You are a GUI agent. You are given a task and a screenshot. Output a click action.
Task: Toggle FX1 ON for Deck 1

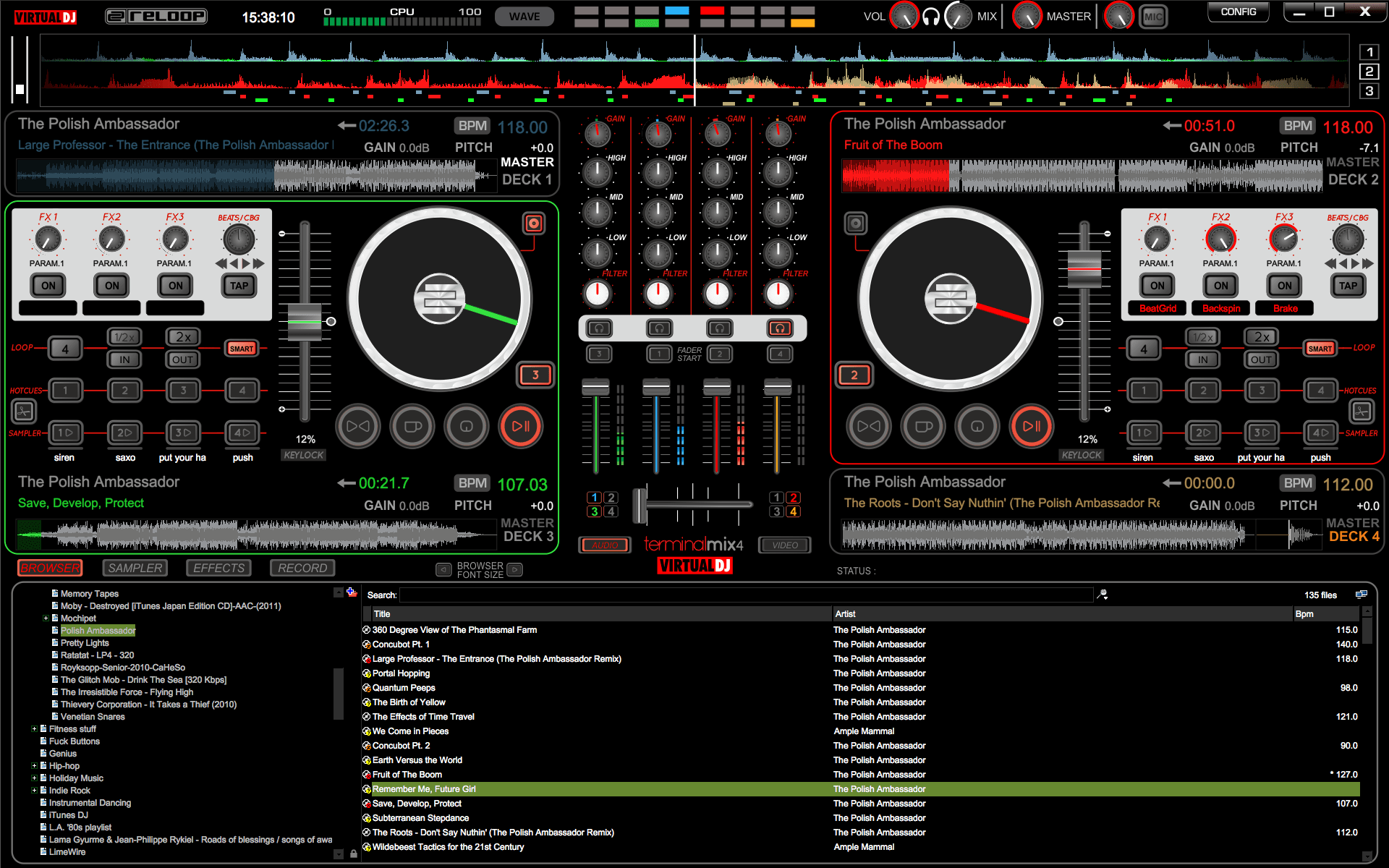[48, 285]
